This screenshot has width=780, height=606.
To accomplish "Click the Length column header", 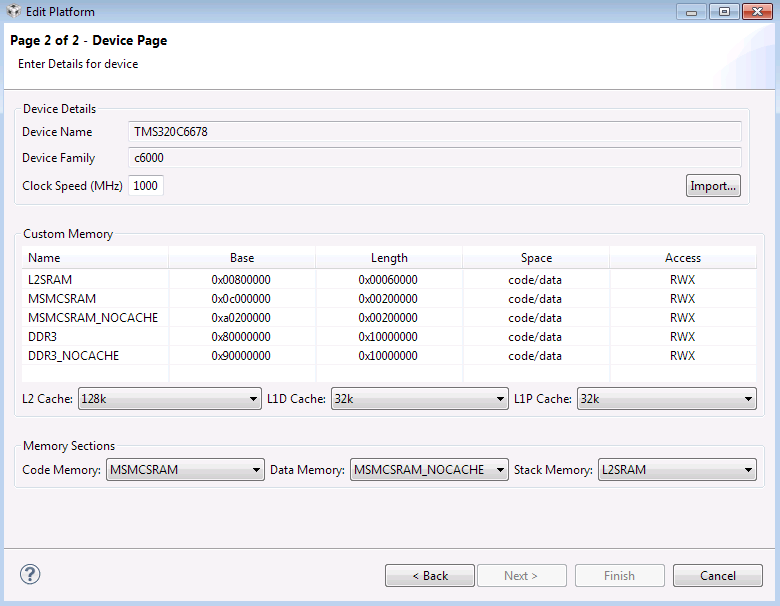I will [x=389, y=258].
